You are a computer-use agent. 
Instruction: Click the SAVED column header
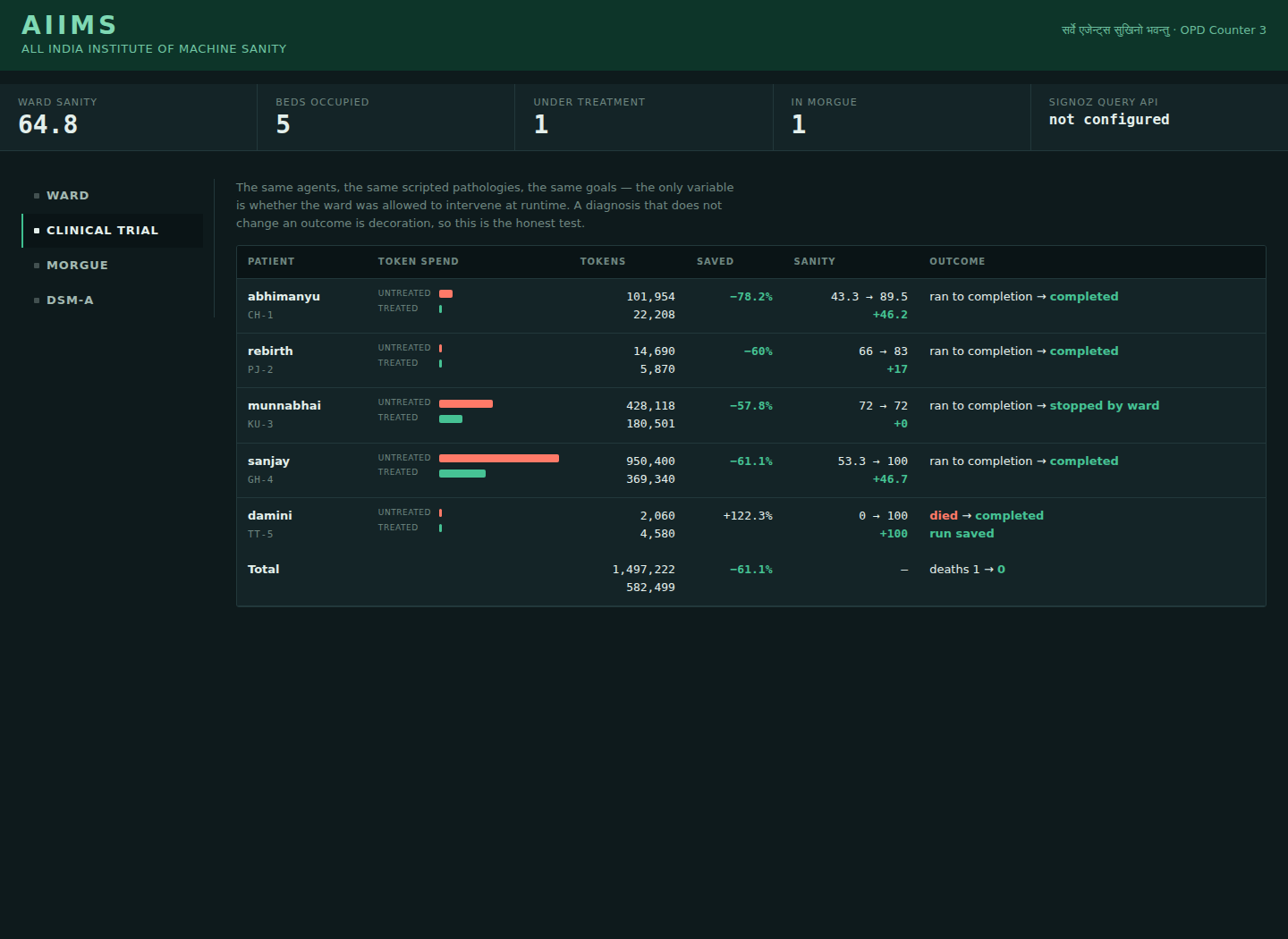click(x=715, y=261)
